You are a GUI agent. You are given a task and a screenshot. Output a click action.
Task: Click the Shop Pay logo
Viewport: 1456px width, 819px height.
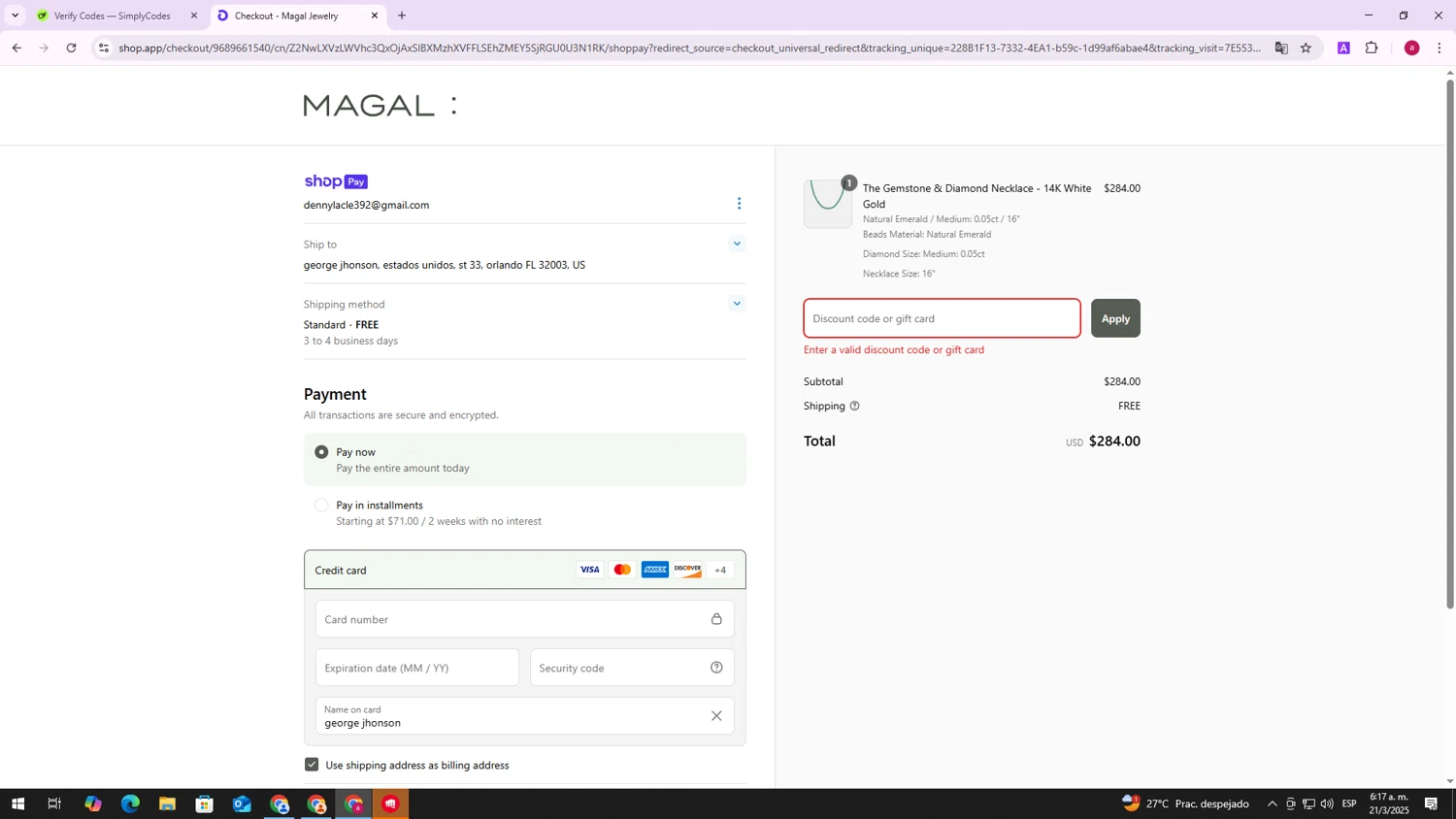[336, 181]
